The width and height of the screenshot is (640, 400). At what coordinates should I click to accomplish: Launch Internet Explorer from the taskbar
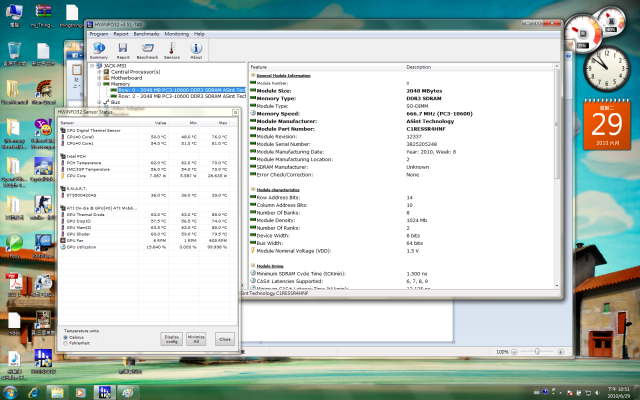[33, 393]
